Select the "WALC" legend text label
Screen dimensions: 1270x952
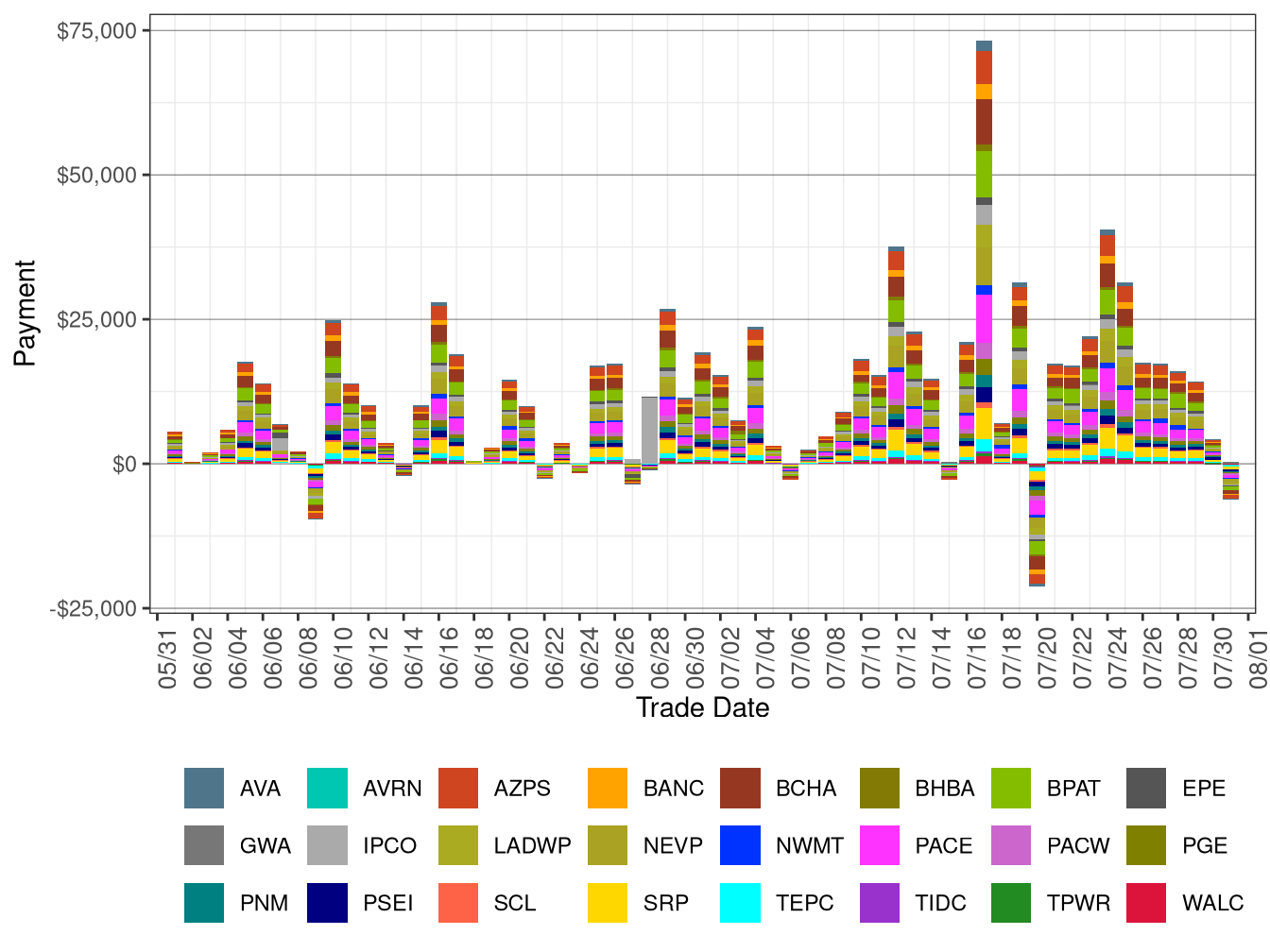pyautogui.click(x=1213, y=903)
